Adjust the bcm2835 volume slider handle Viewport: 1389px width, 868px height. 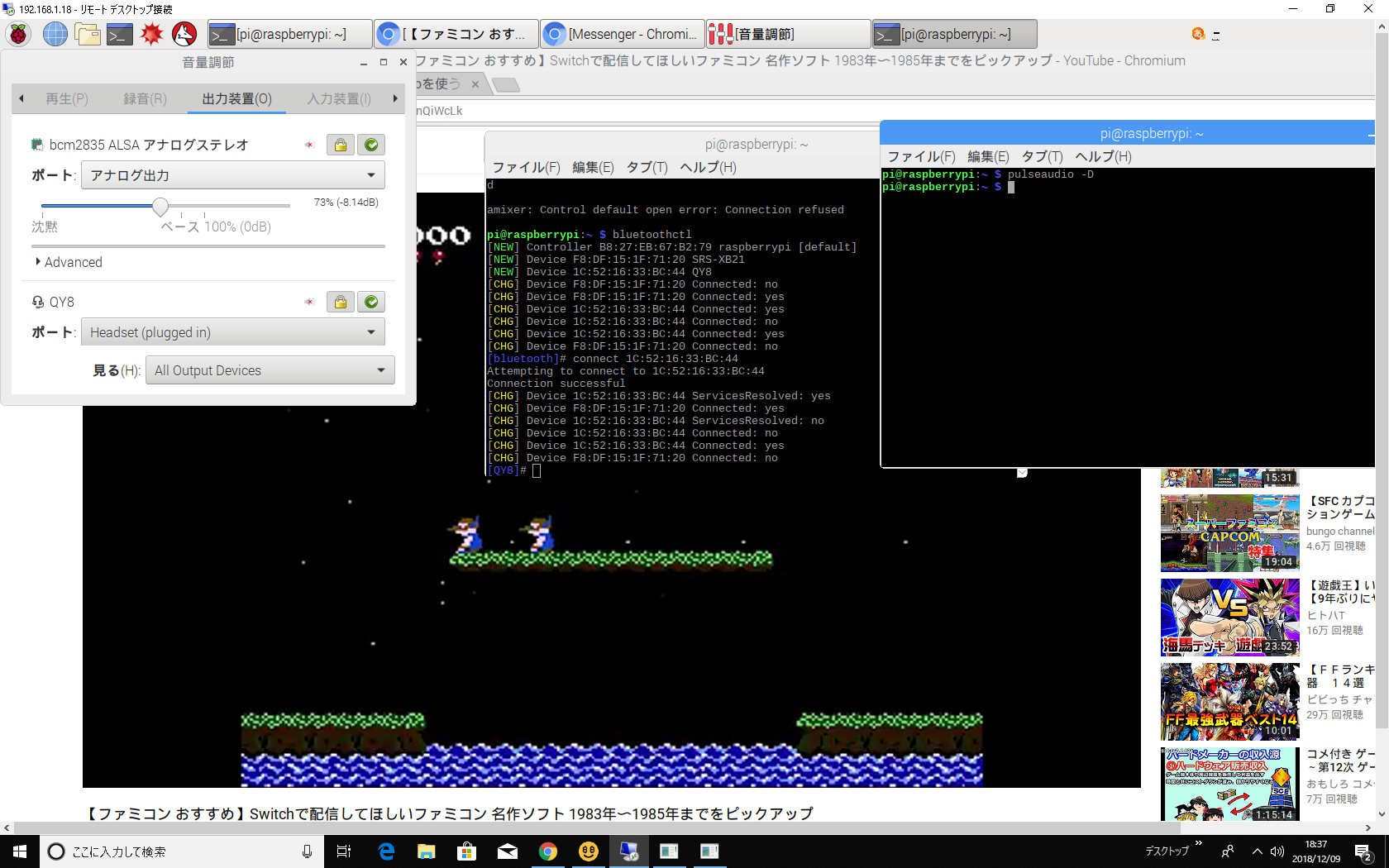(x=160, y=206)
